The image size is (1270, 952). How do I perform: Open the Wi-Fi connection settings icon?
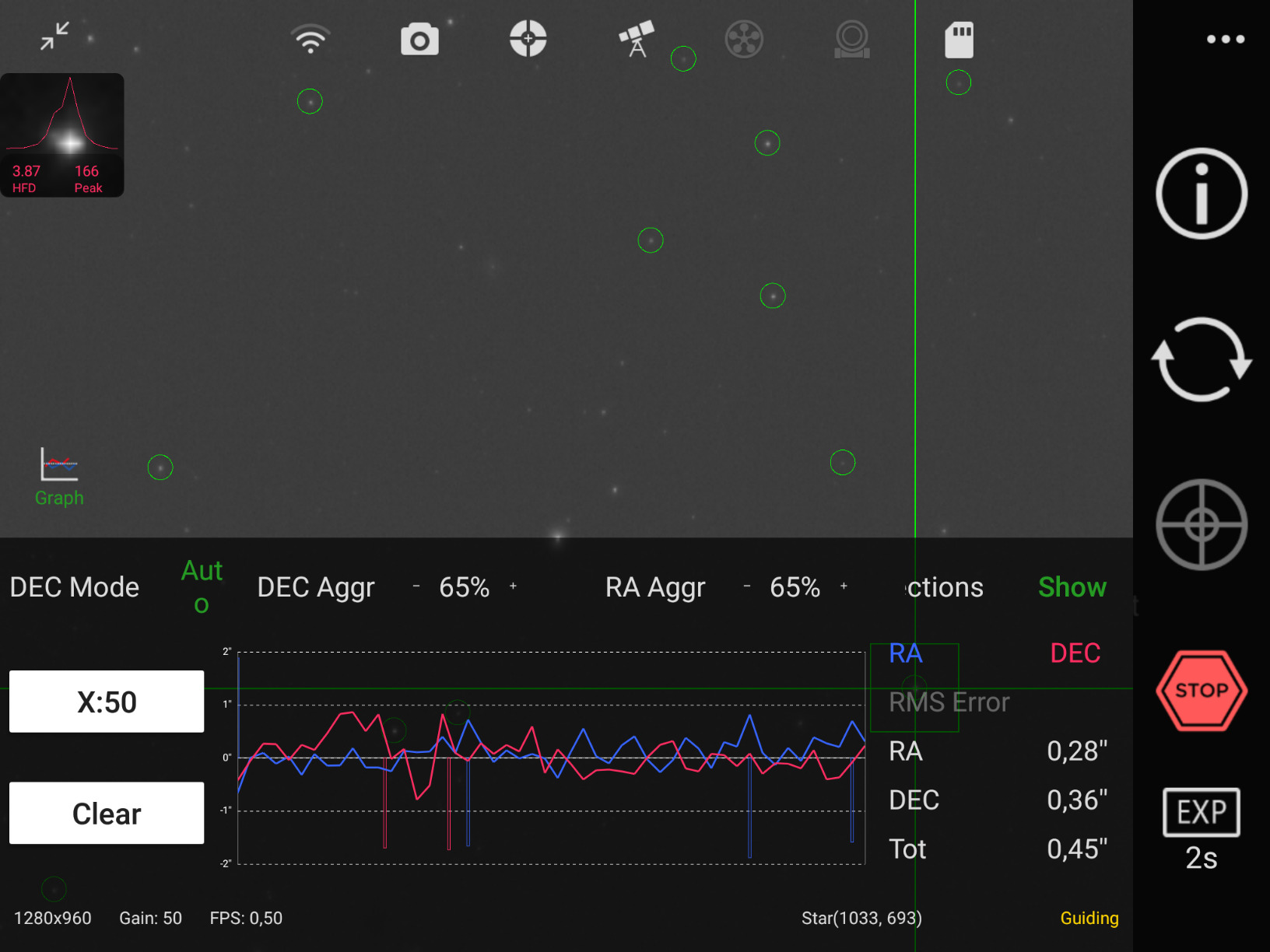point(310,39)
